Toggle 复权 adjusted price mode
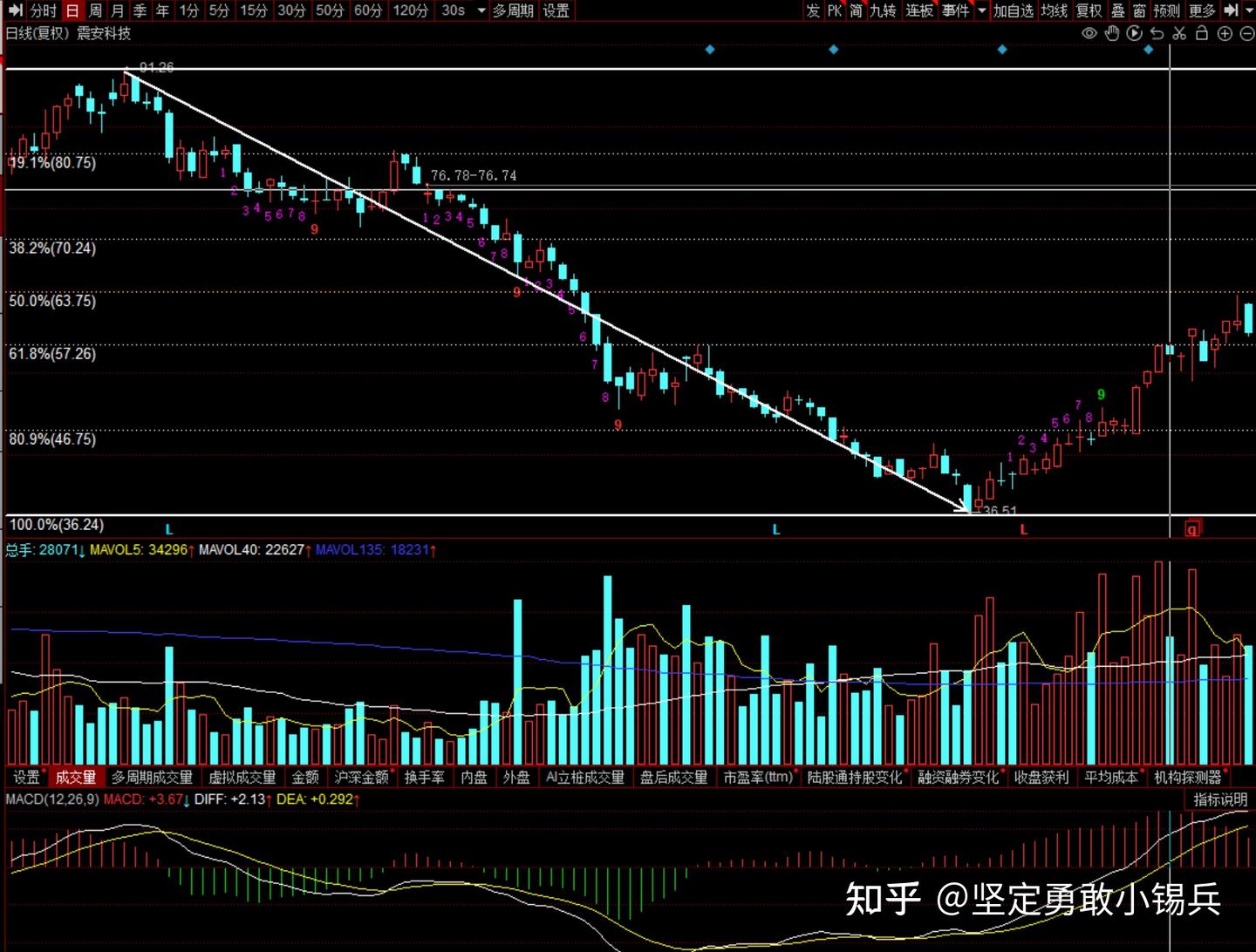 coord(1089,11)
